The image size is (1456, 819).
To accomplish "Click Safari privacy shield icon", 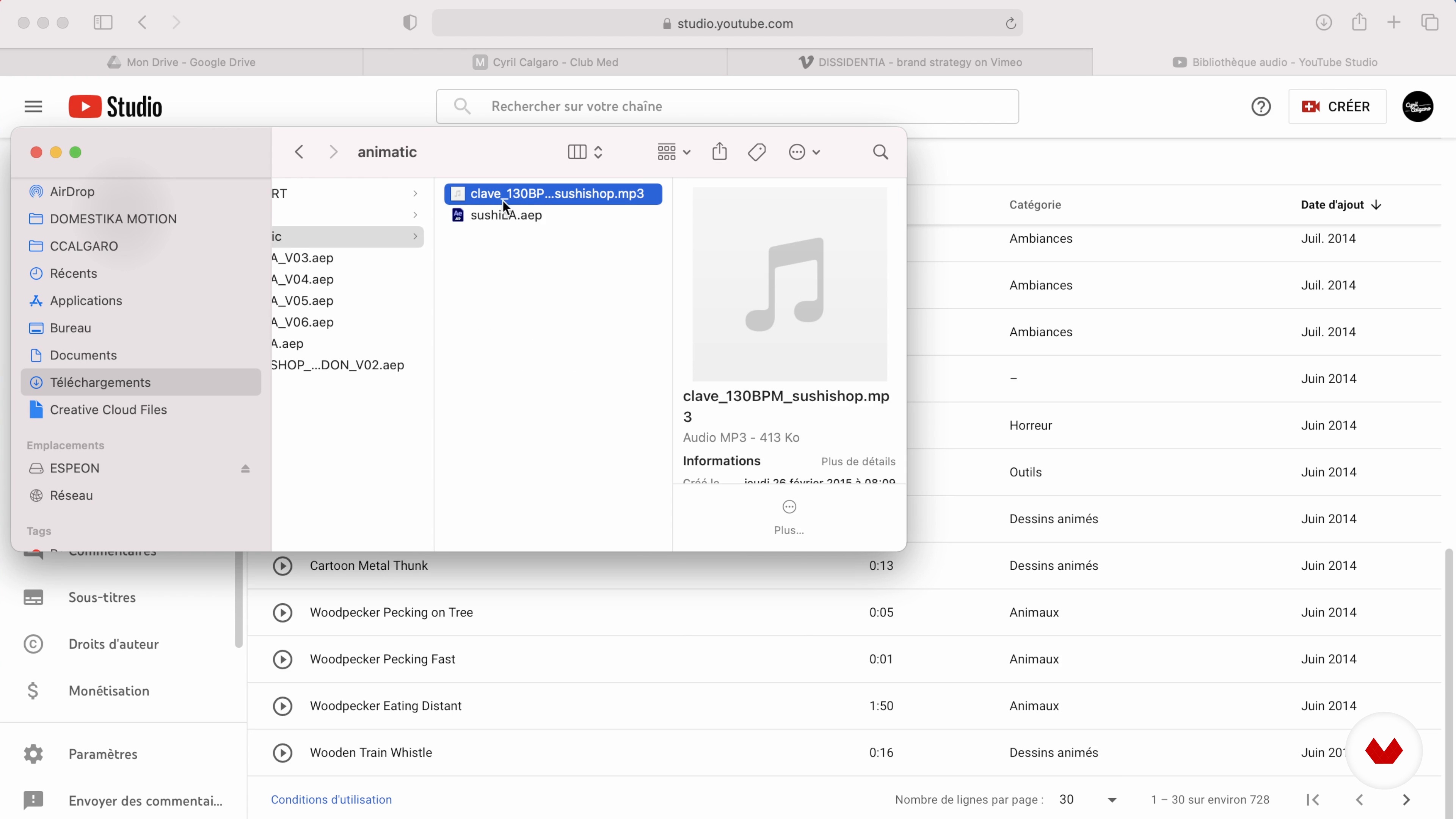I will tap(410, 23).
